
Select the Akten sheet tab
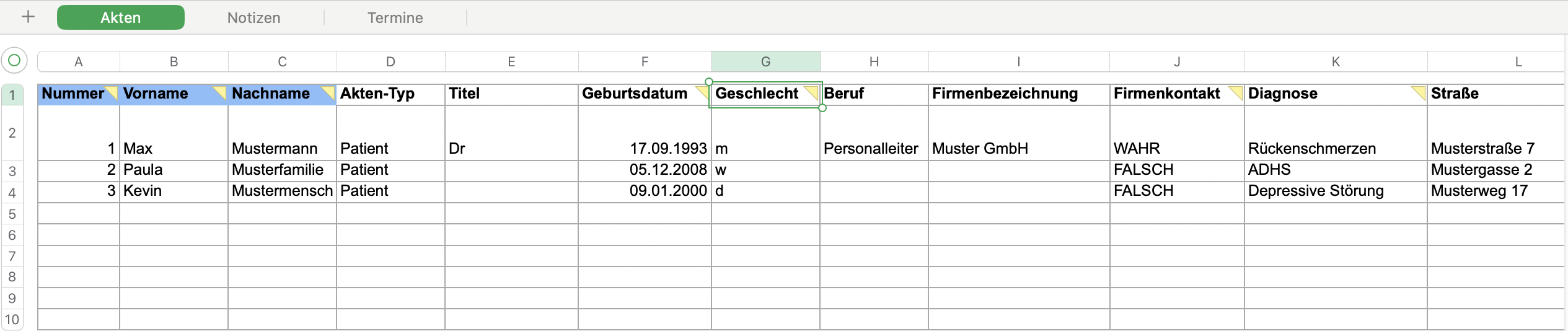tap(121, 17)
